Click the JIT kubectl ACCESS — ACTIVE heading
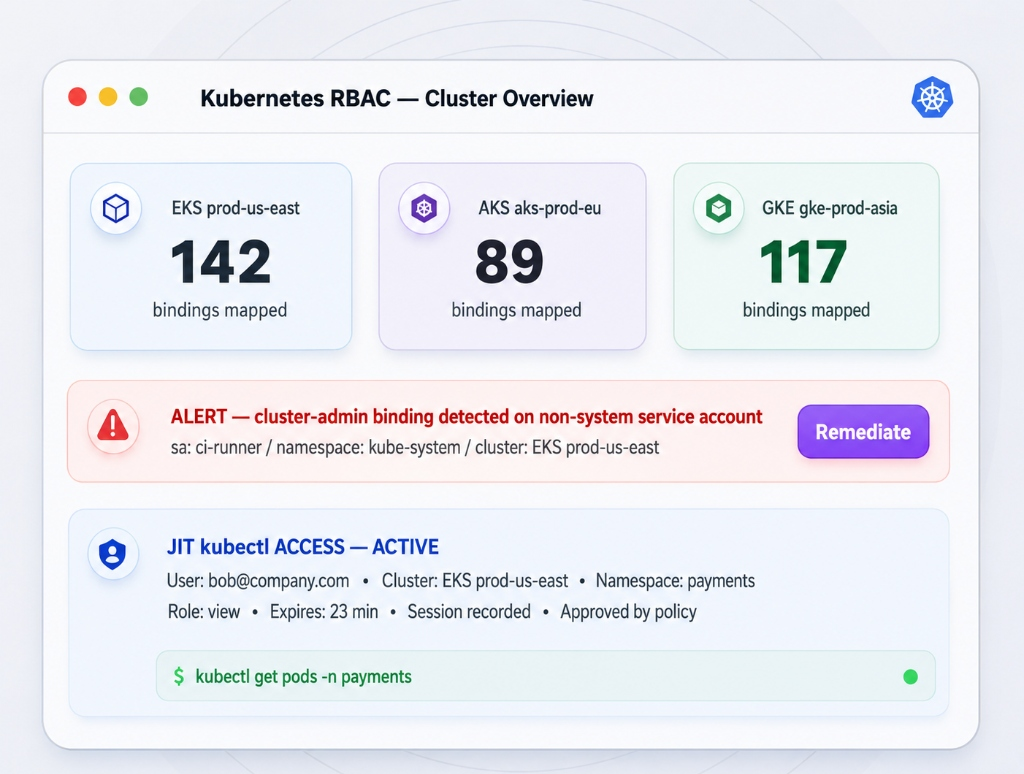The width and height of the screenshot is (1024, 774). (x=302, y=547)
